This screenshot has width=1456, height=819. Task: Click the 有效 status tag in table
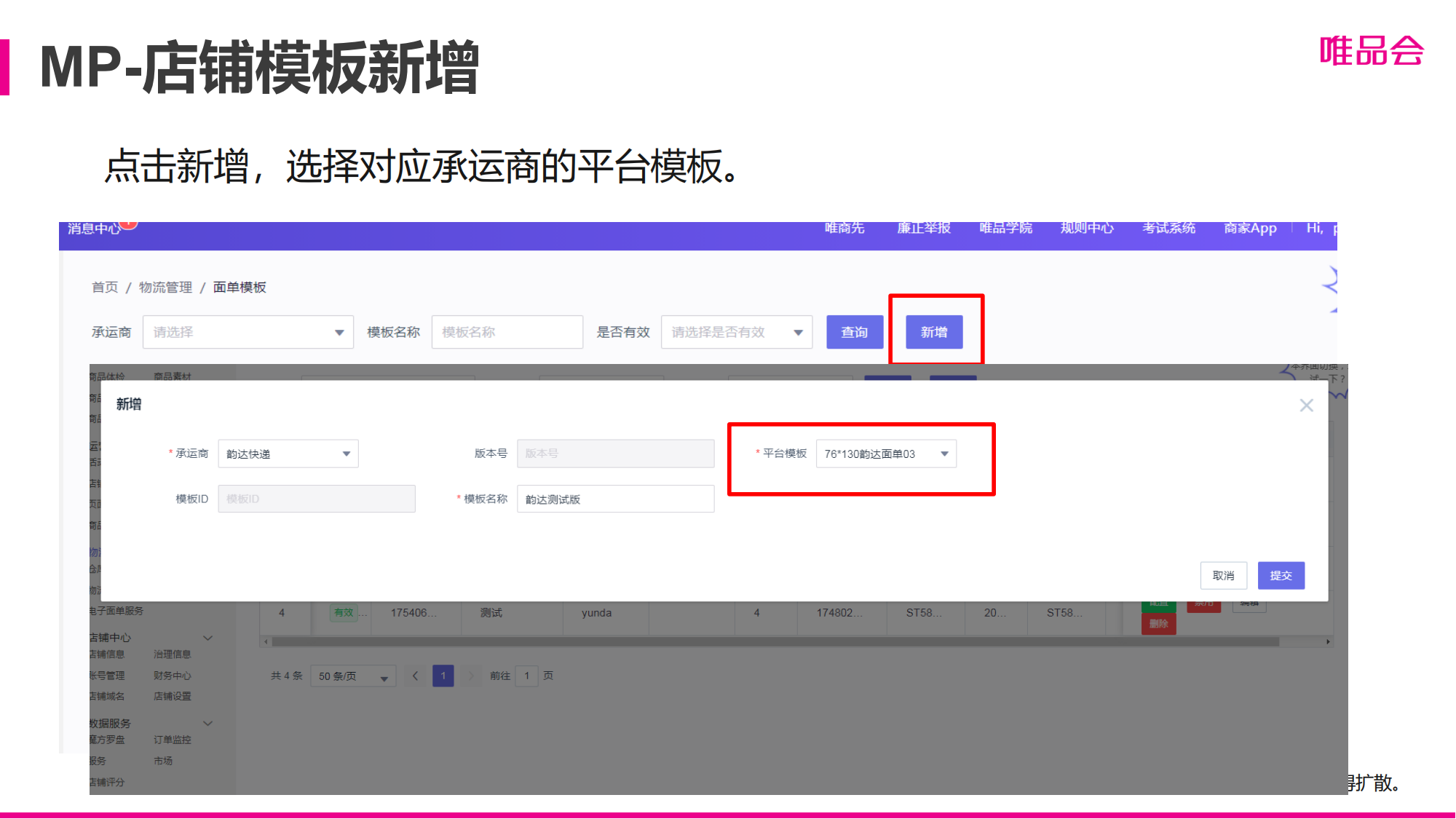(x=344, y=613)
